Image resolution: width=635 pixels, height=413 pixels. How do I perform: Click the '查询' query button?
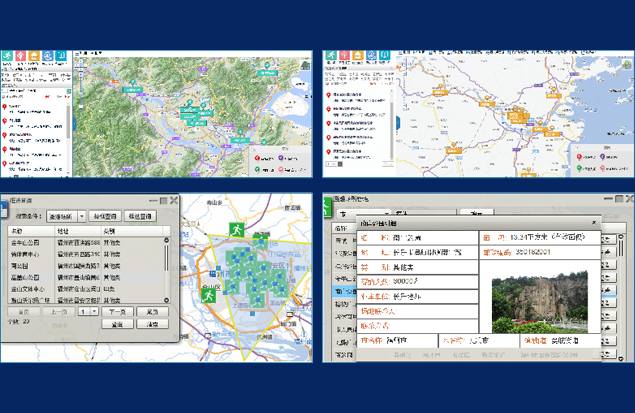click(117, 324)
